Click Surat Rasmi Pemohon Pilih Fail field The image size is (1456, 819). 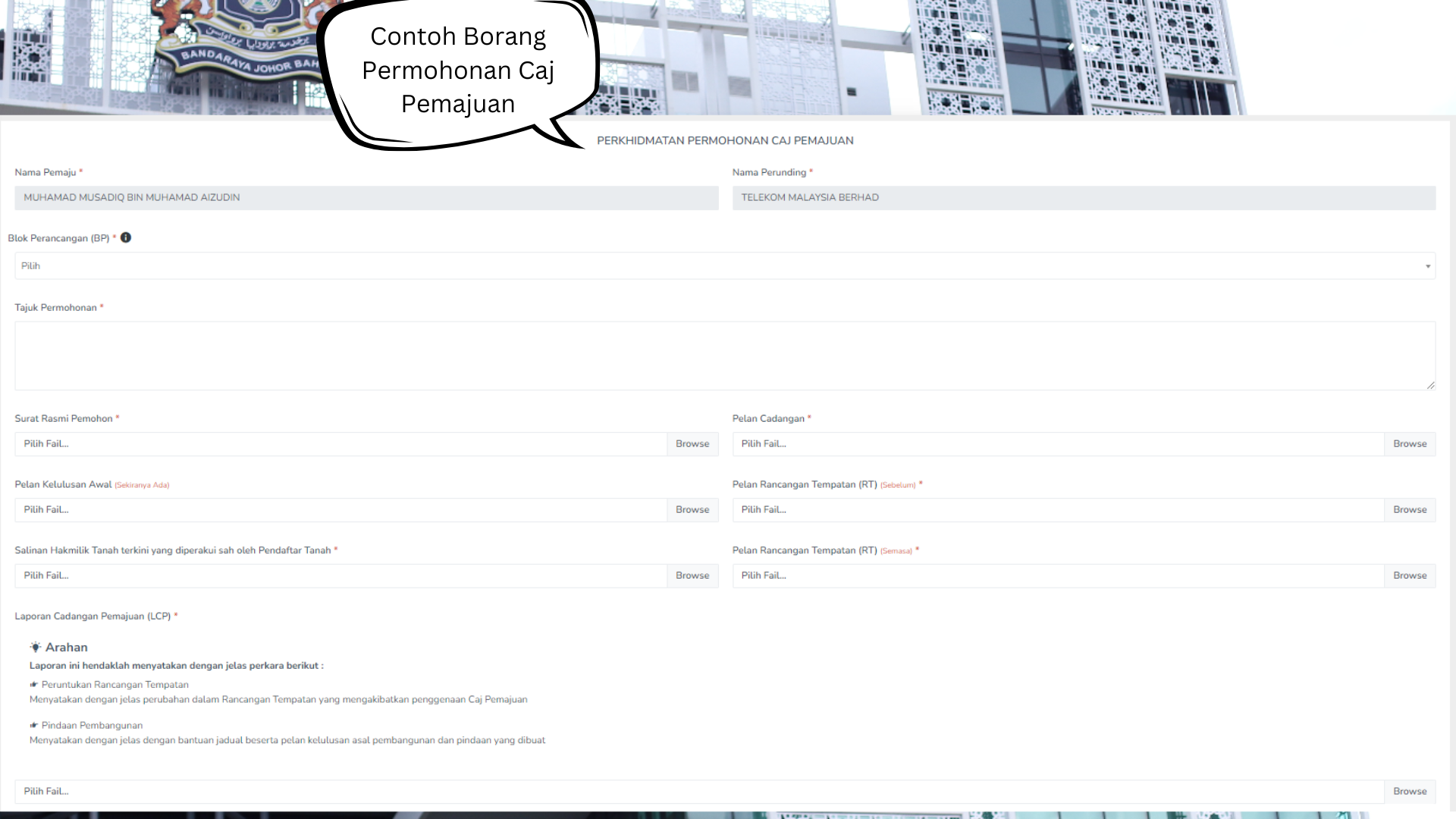(340, 444)
